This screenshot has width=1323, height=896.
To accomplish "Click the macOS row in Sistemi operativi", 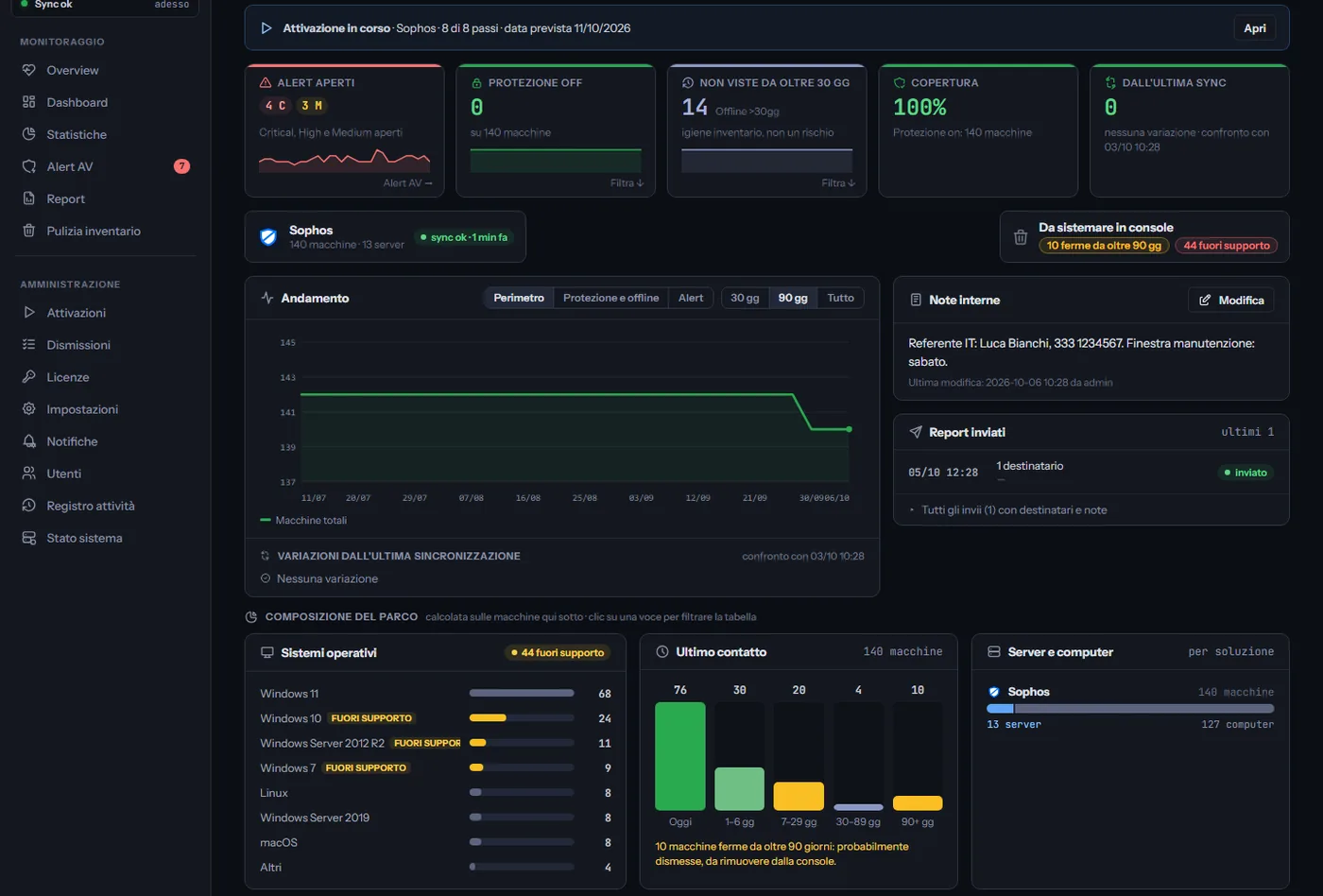I will tap(436, 842).
